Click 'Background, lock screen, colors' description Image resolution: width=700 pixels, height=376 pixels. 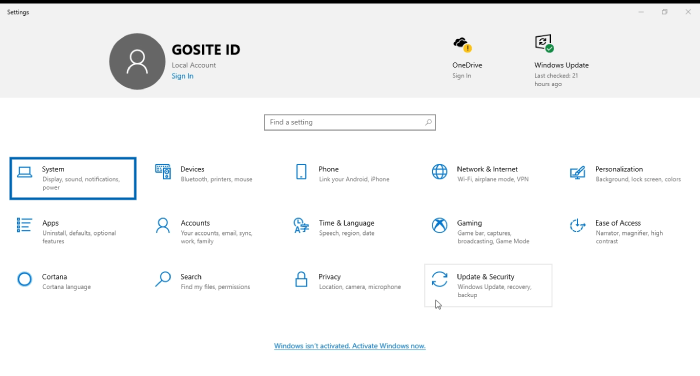[638, 180]
